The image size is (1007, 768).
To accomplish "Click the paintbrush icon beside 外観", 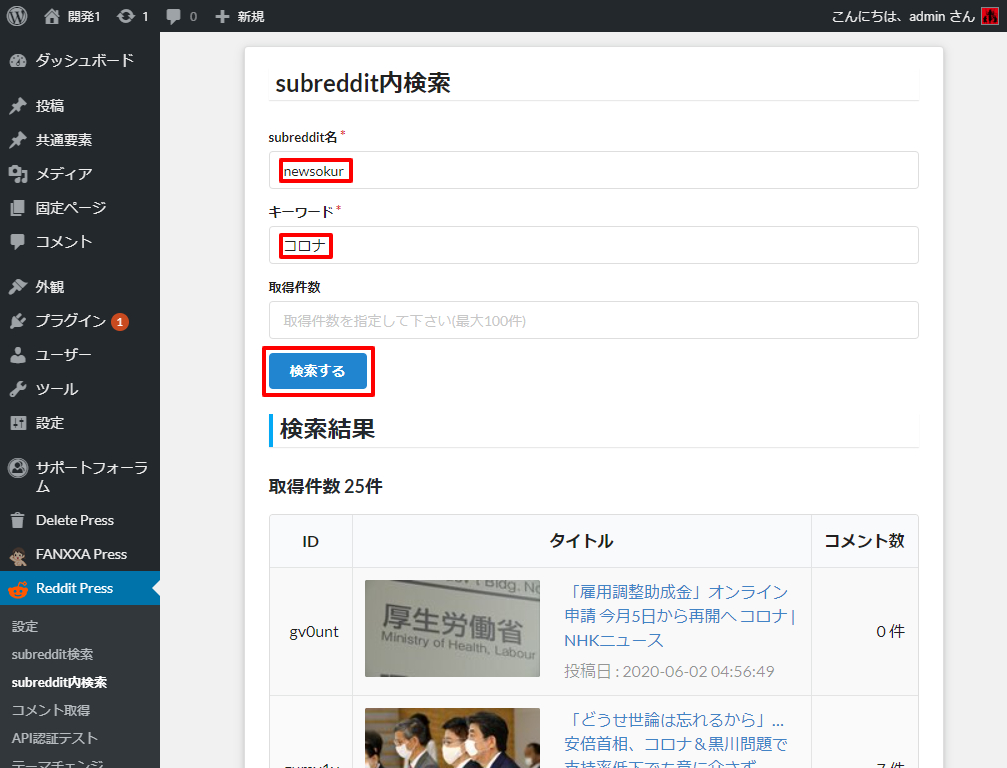I will [x=18, y=287].
